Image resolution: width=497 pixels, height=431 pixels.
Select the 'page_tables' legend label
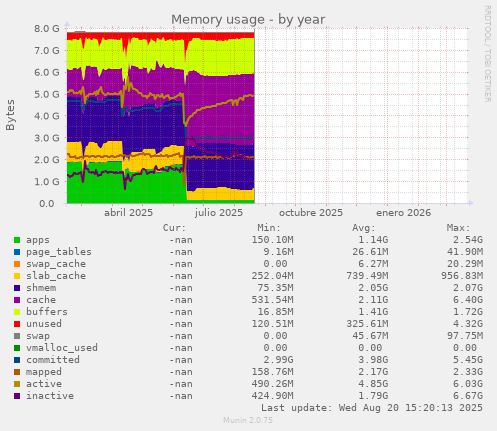[x=59, y=252]
